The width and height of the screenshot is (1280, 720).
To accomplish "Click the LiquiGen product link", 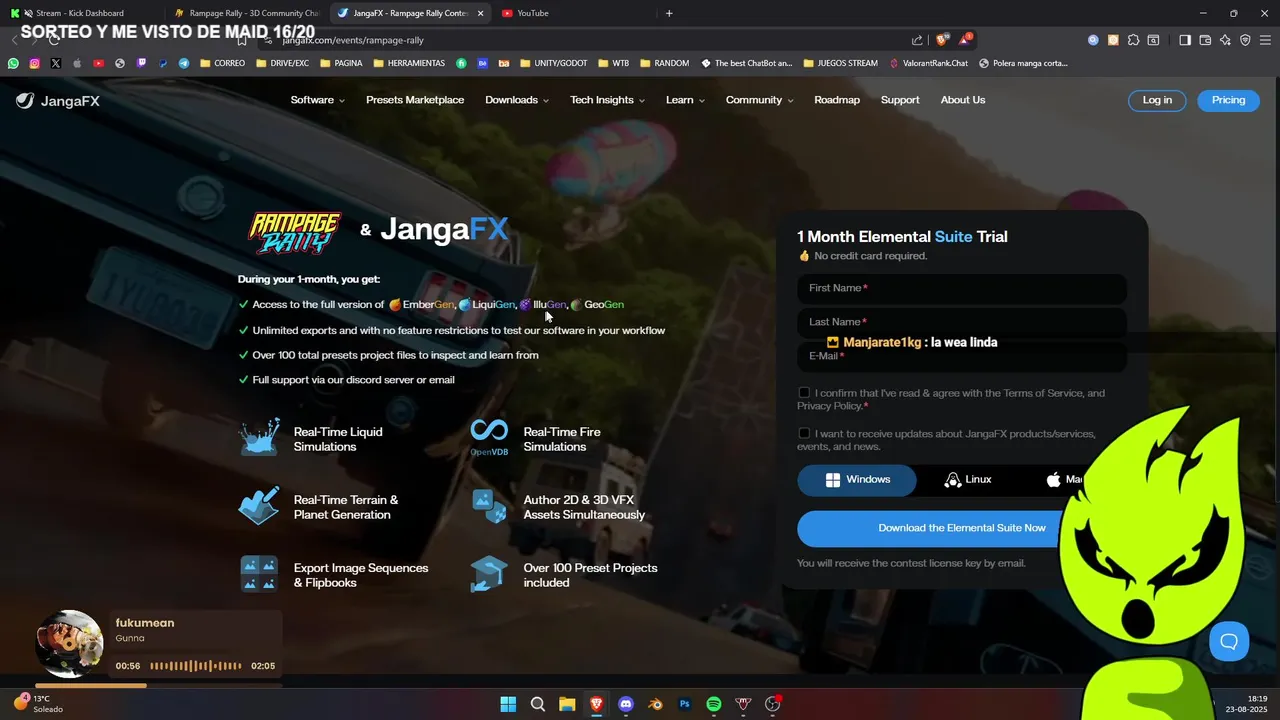I will point(487,304).
